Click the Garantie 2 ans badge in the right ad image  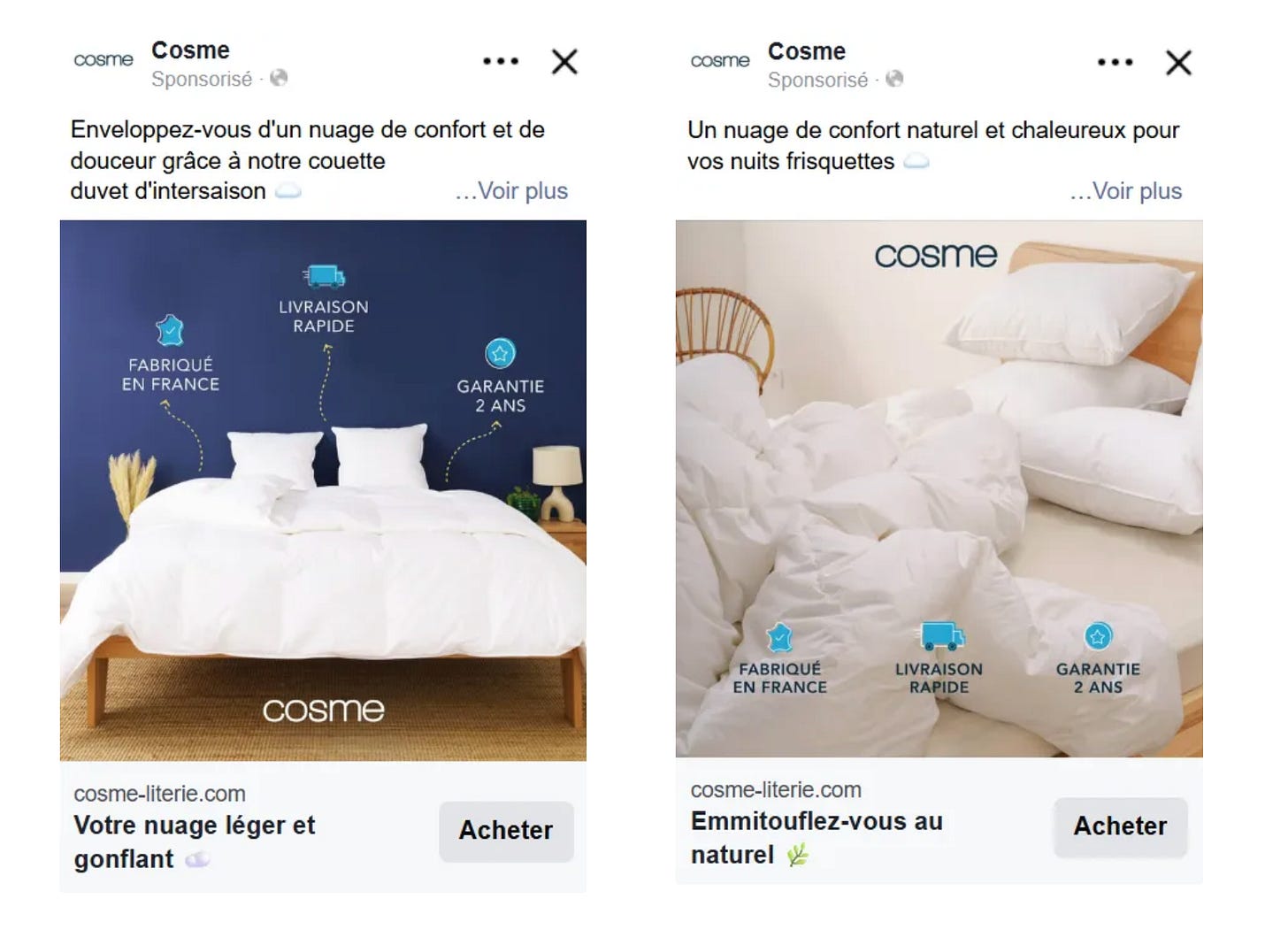[1098, 660]
